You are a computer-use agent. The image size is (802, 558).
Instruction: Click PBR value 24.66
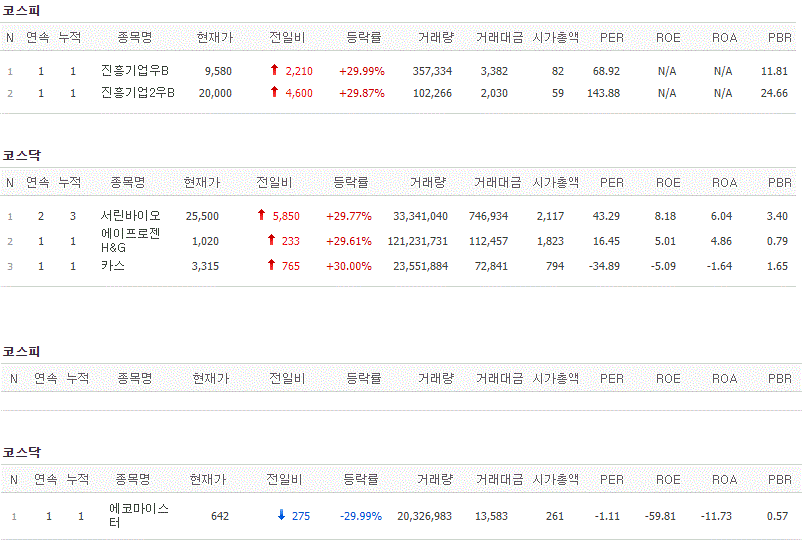[x=774, y=93]
